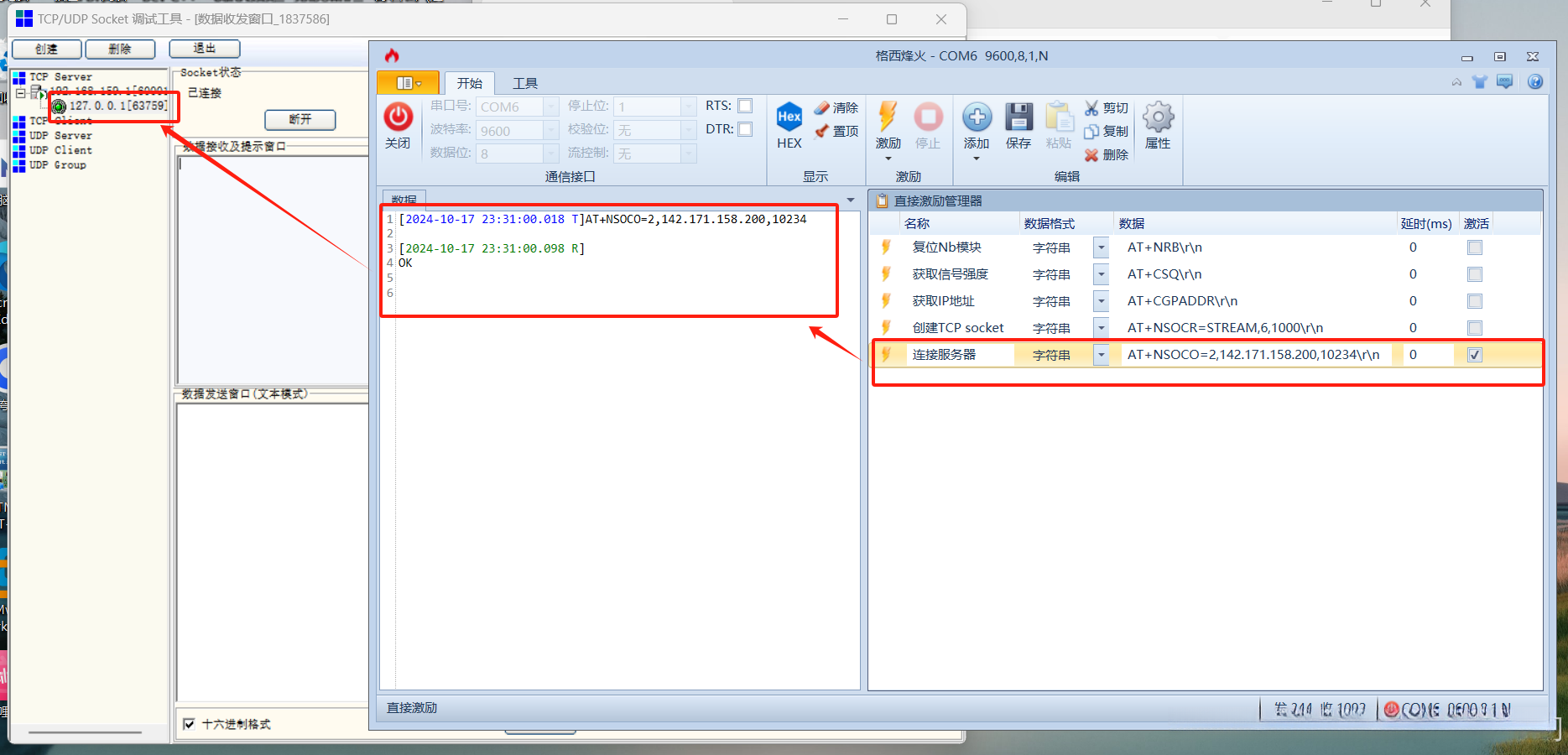Viewport: 1568px width, 755px height.
Task: Click 剪切 scissors in the edit group
Action: coord(1106,107)
